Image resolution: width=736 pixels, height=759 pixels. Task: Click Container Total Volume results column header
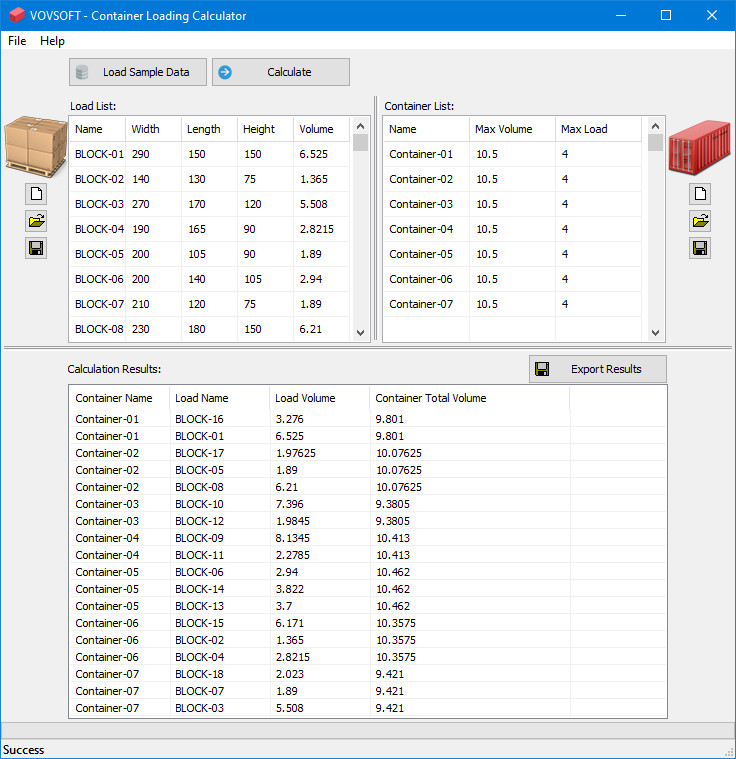[x=431, y=398]
